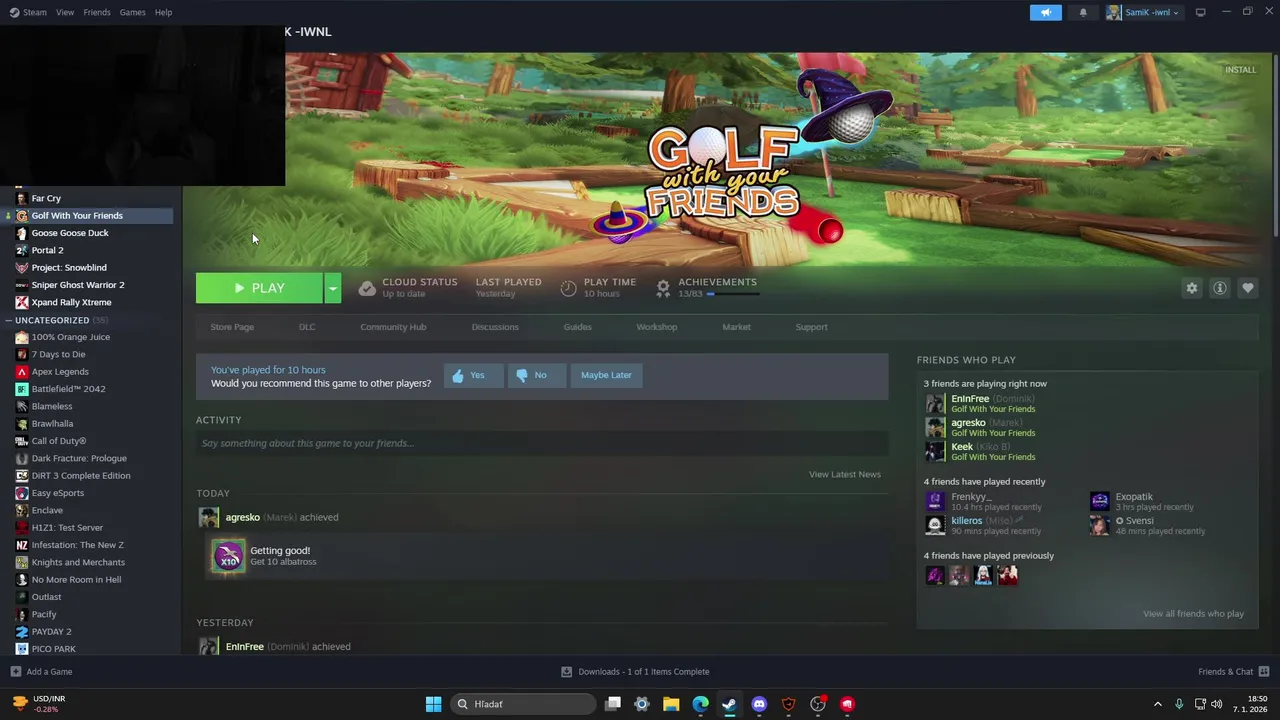
Task: Click taskbar volume speaker icon
Action: point(1216,704)
